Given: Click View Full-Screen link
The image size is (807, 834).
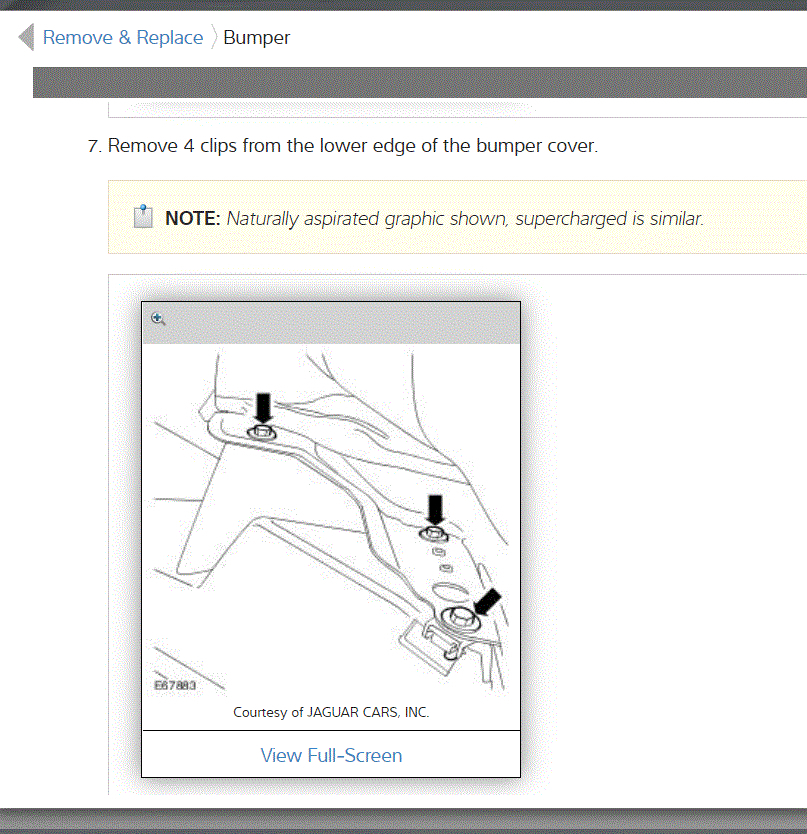Looking at the screenshot, I should (331, 755).
